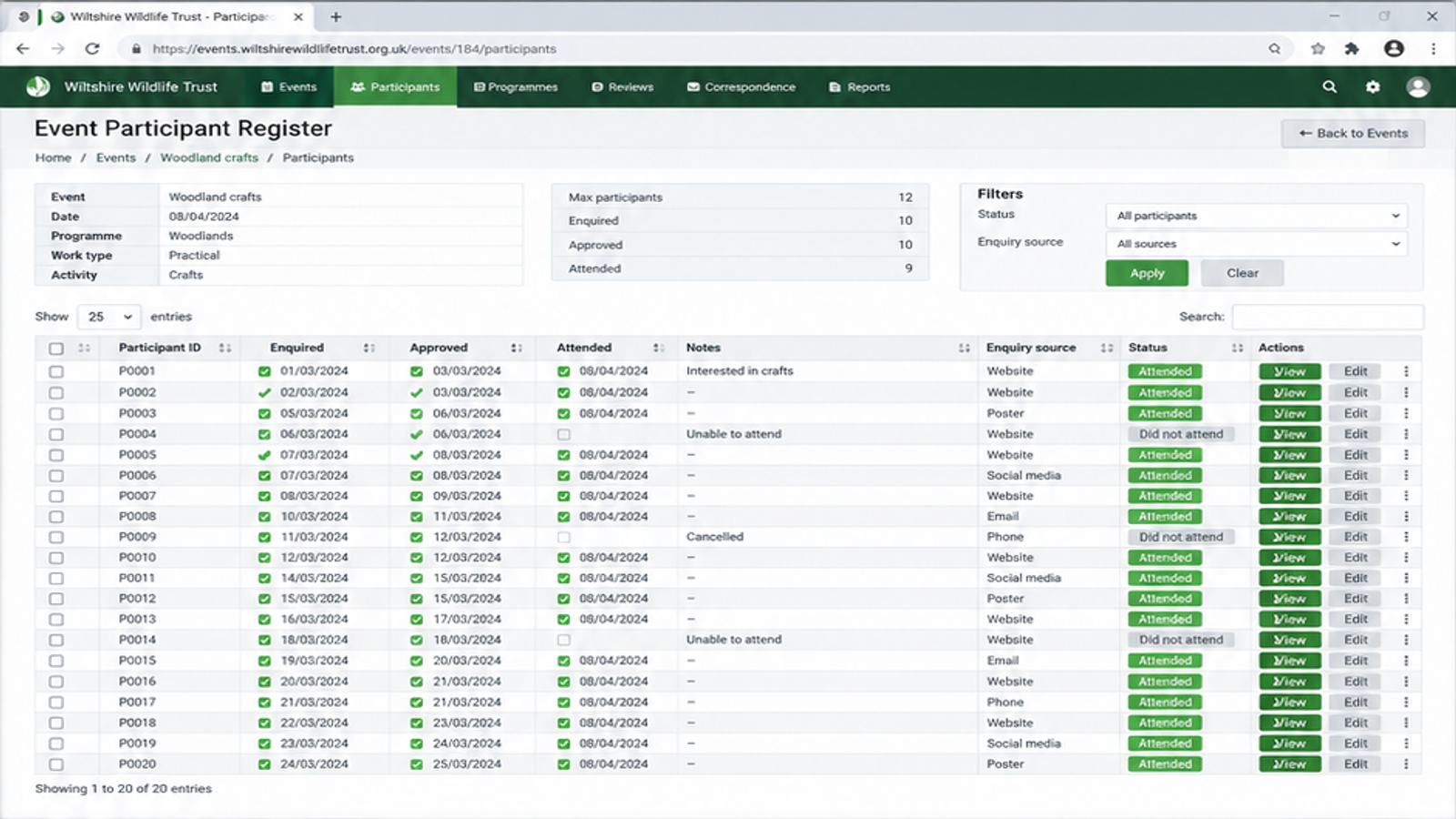Open a new browser tab
The width and height of the screenshot is (1456, 819).
[336, 16]
